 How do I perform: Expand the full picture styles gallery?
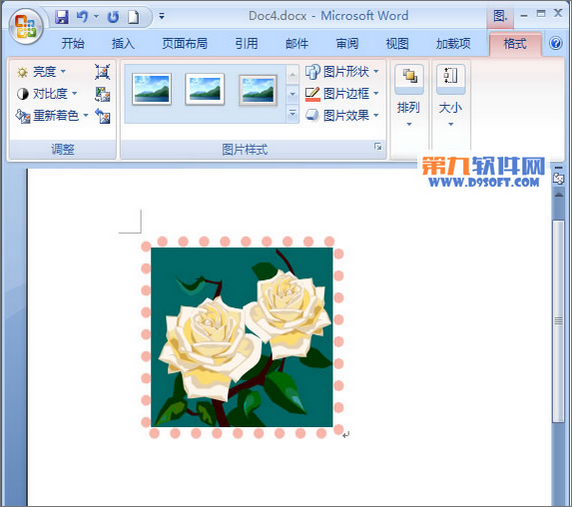click(x=292, y=113)
